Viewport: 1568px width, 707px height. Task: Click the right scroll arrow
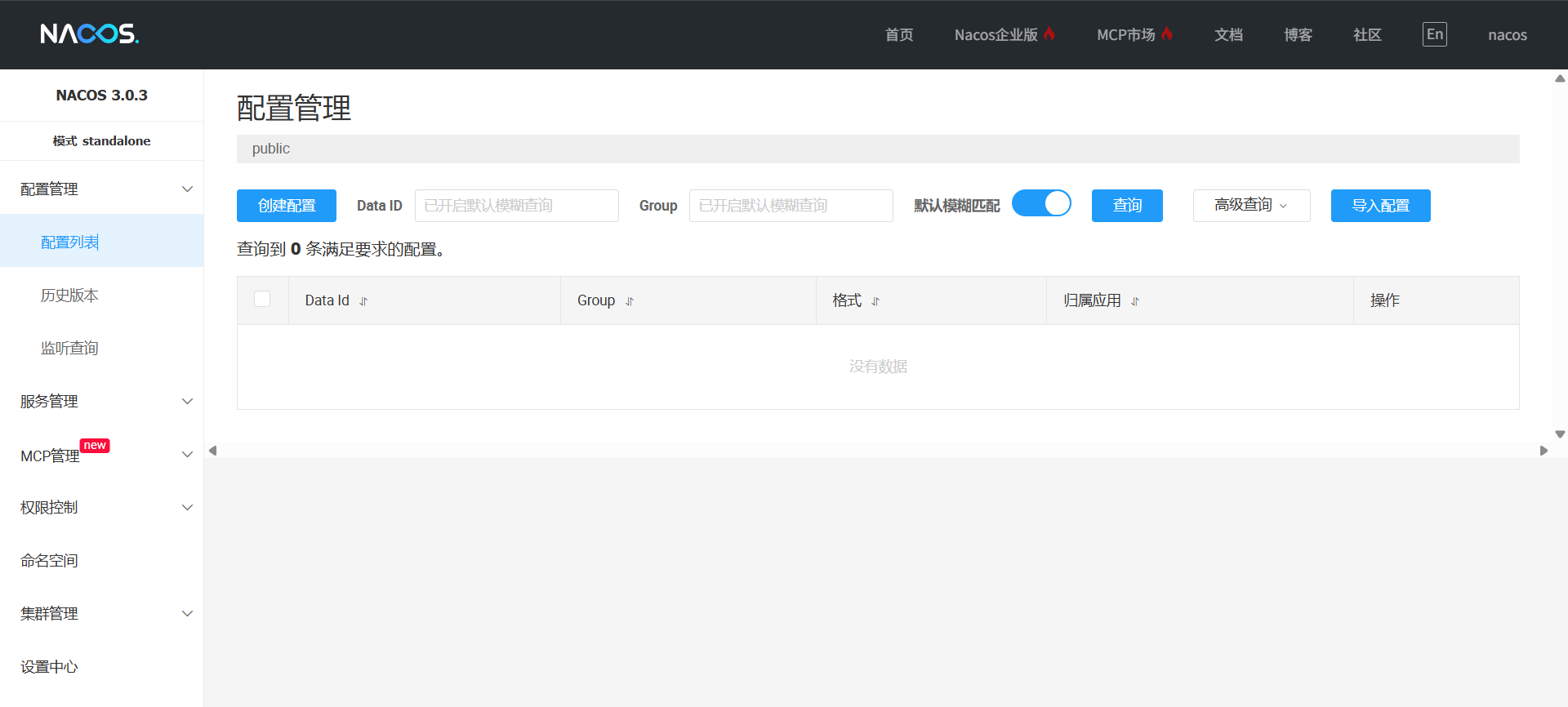coord(1543,451)
